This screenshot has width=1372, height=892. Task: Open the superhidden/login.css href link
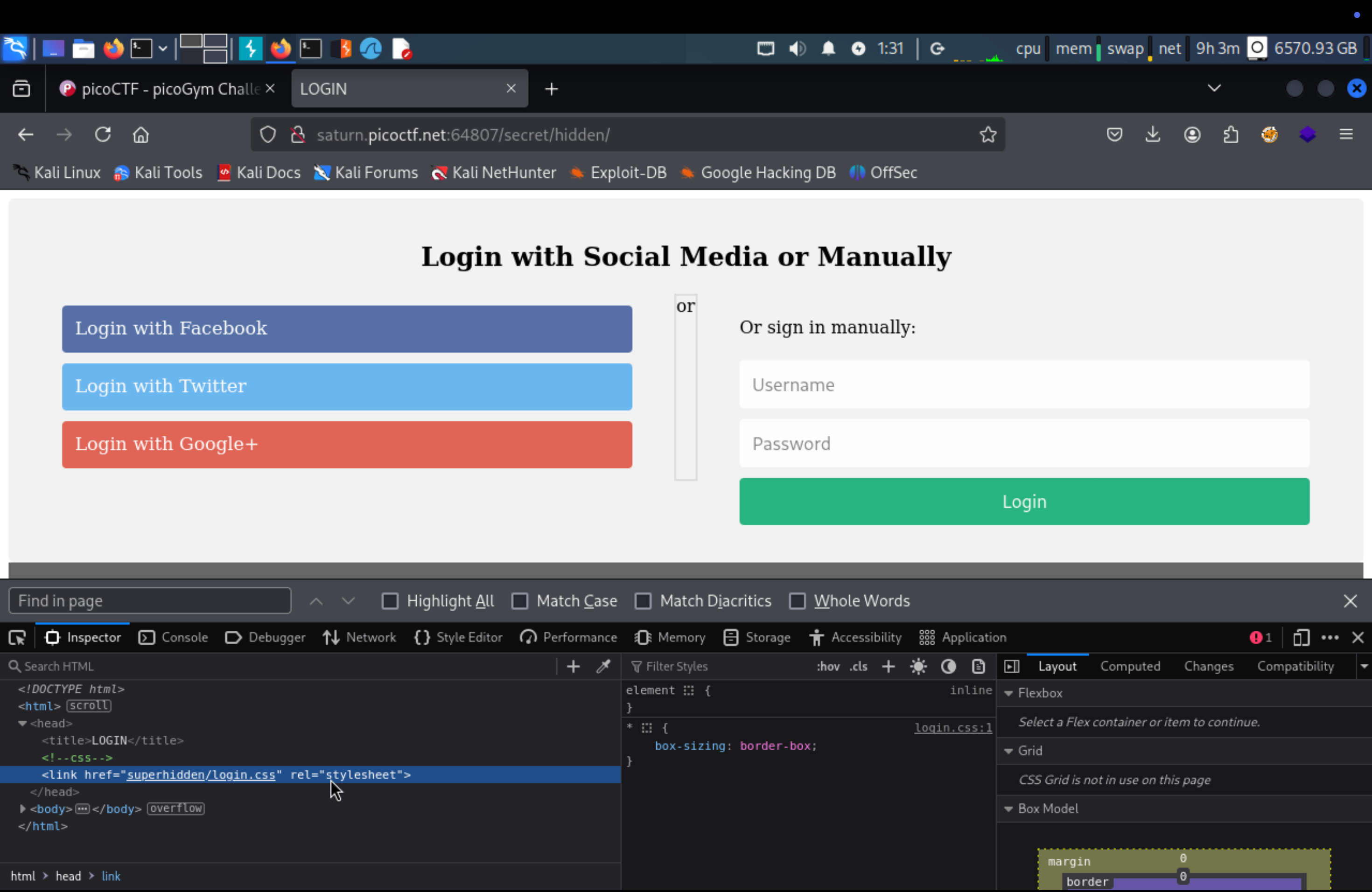click(201, 775)
